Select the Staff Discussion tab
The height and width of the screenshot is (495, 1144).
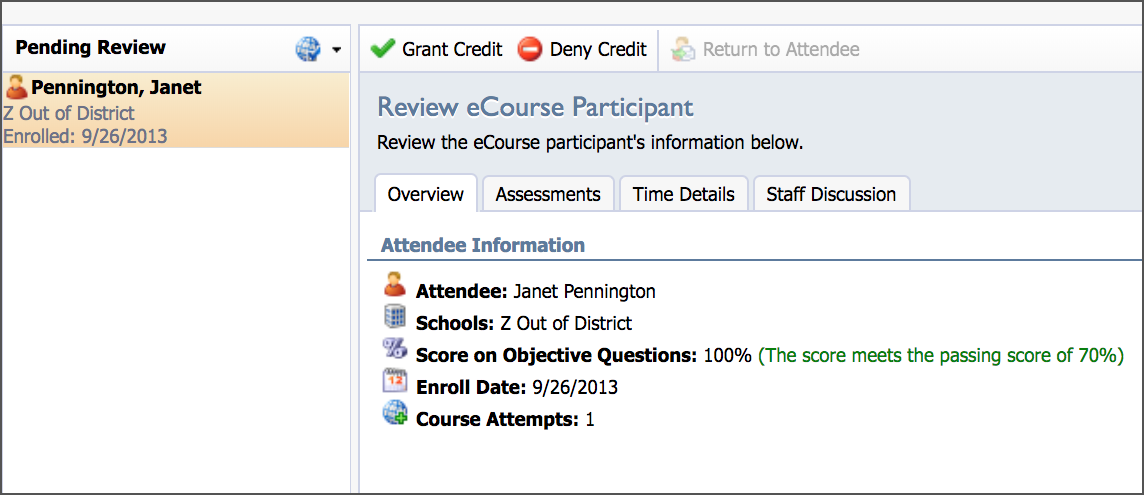[831, 194]
